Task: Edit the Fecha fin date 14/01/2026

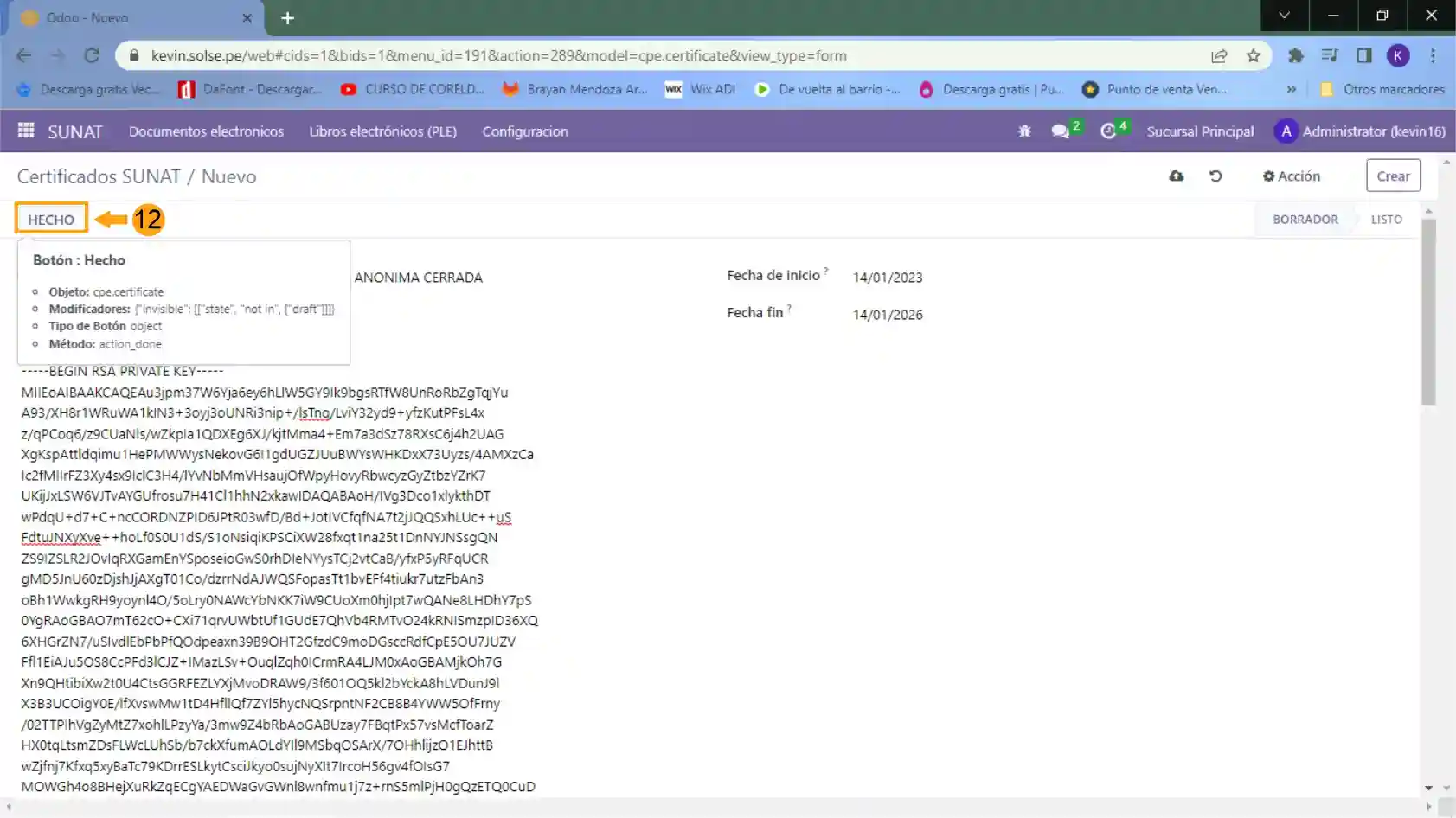Action: (x=888, y=315)
